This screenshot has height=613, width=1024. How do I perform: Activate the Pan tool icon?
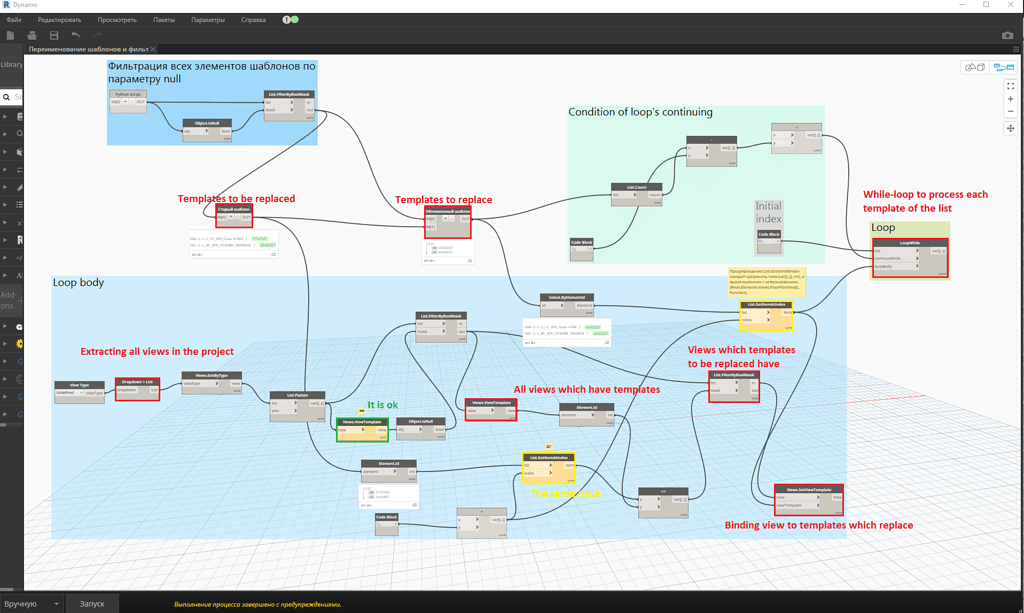(1011, 128)
